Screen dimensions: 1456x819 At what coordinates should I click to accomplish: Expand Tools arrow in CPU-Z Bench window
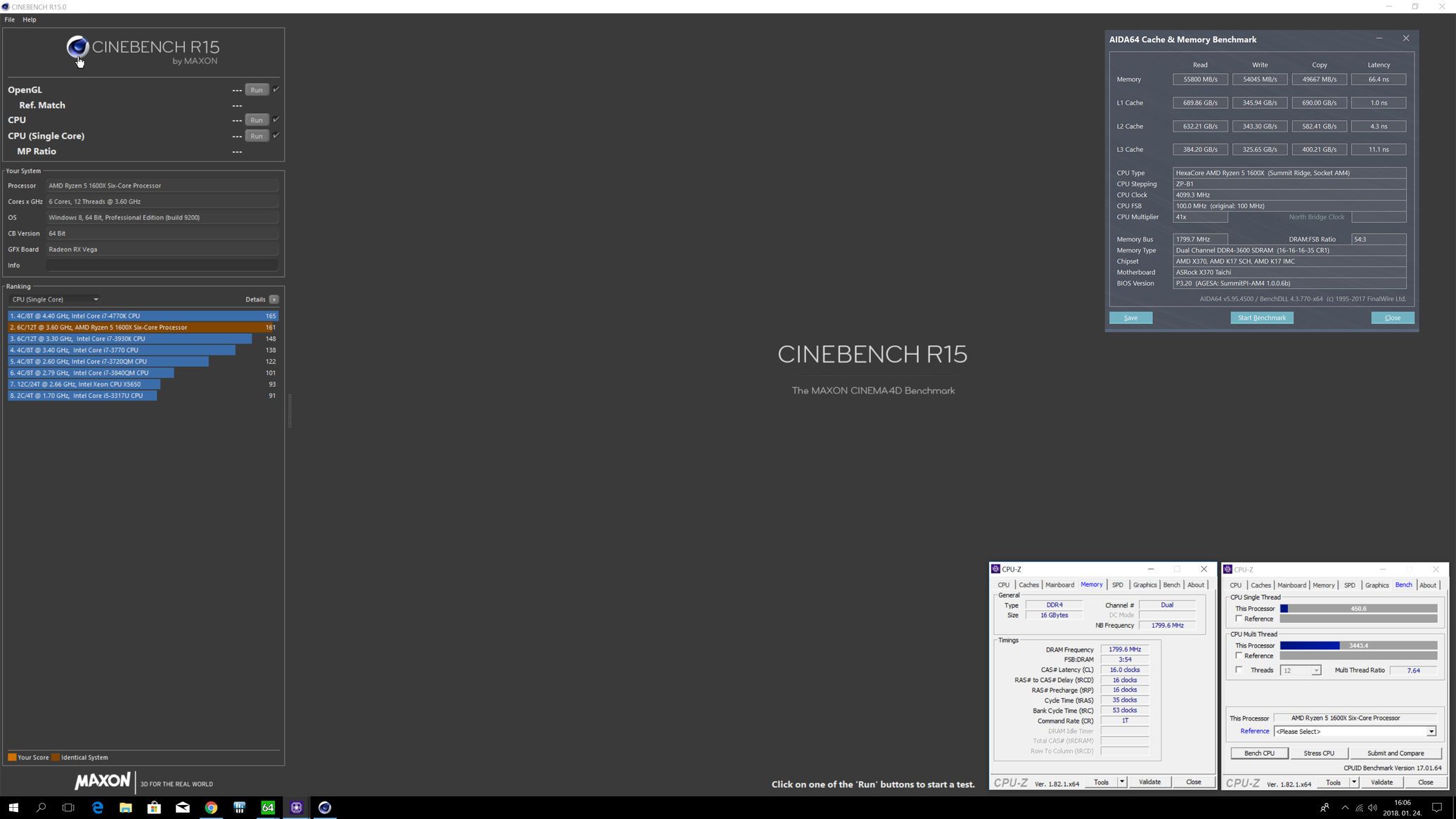click(1354, 782)
